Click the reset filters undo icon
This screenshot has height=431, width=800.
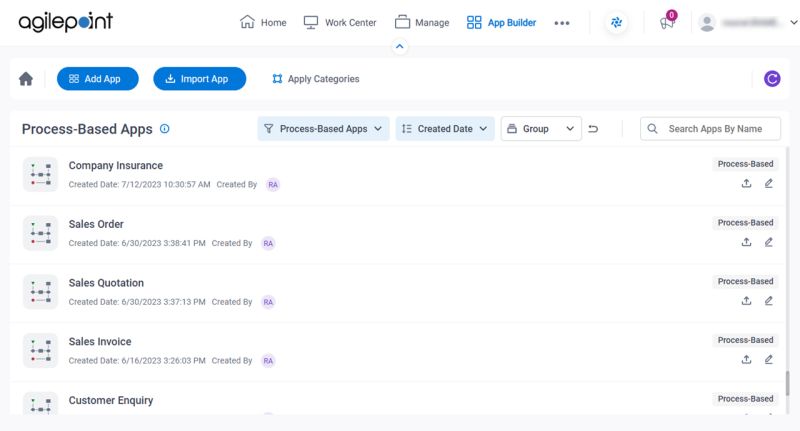593,129
